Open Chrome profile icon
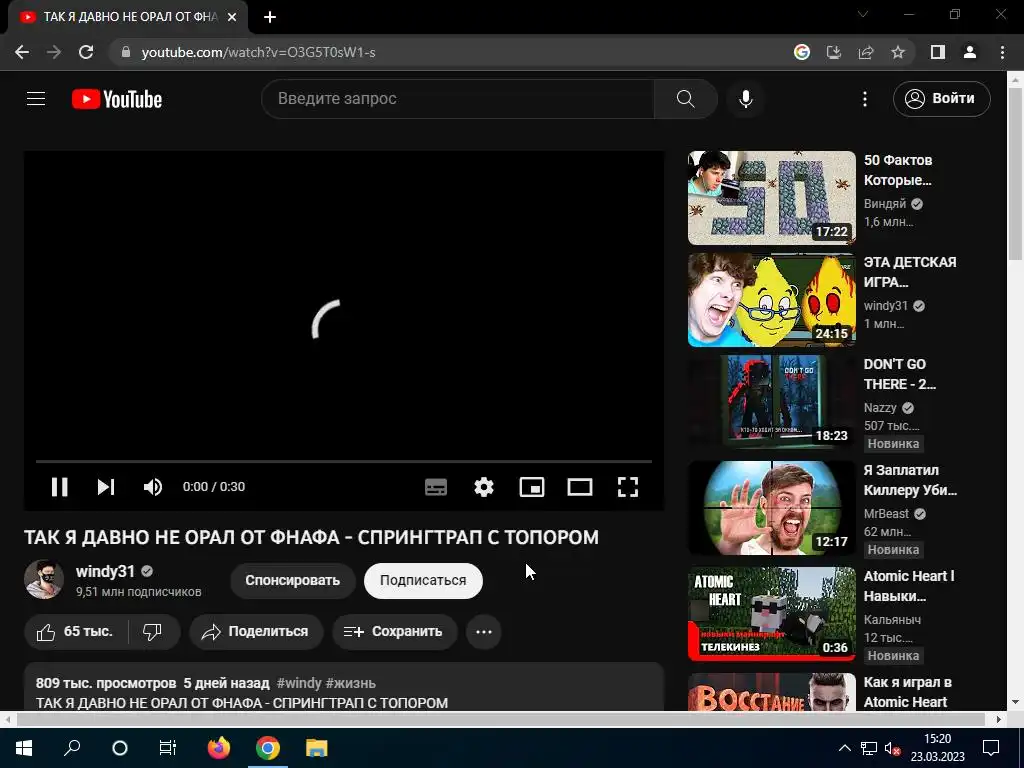1024x768 pixels. (970, 52)
